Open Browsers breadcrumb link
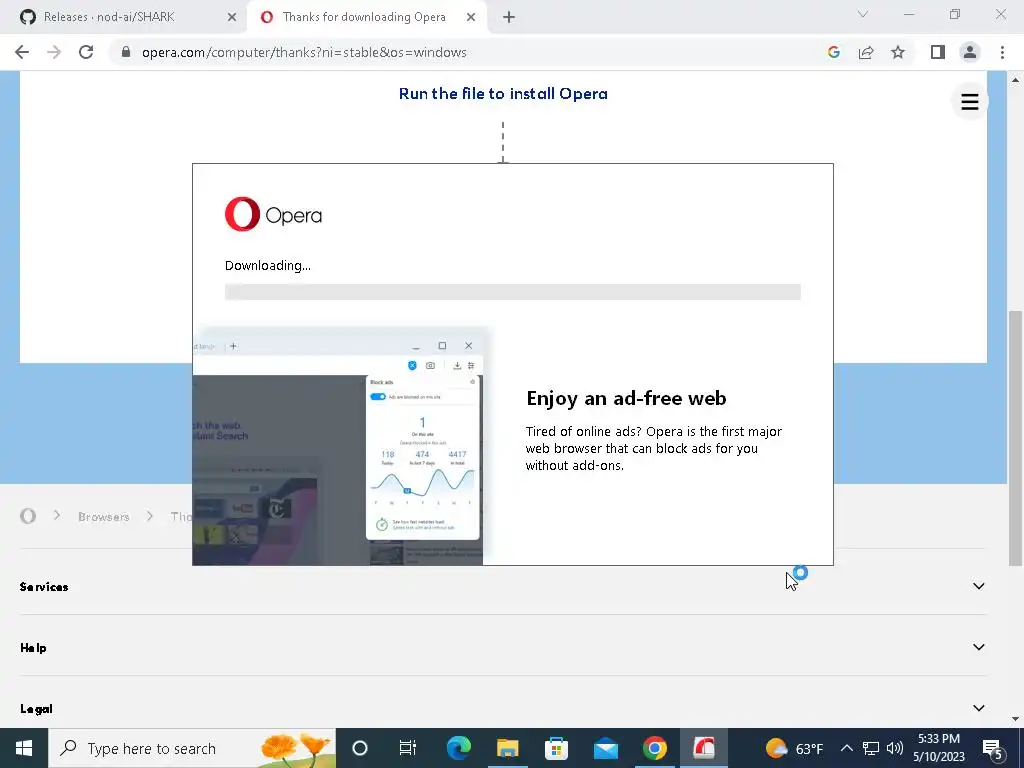Image resolution: width=1024 pixels, height=768 pixels. [x=103, y=517]
